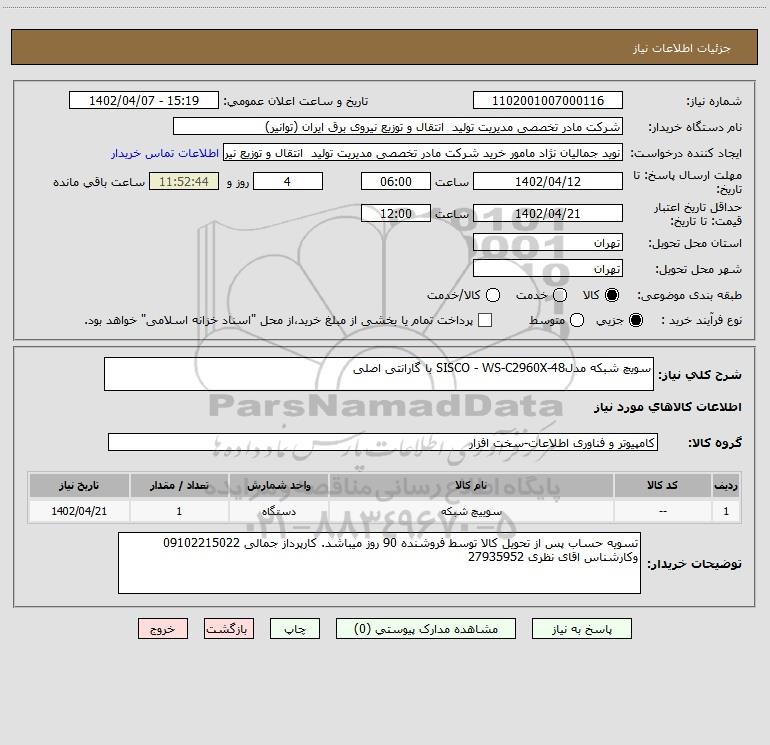This screenshot has height=745, width=770.
Task: Select the خدمت radio button
Action: point(560,295)
